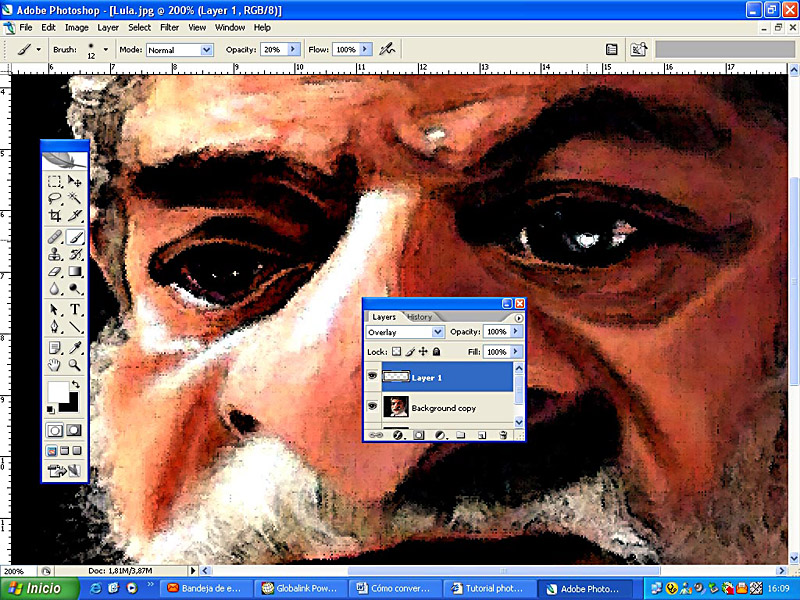
Task: Toggle visibility of Background copy layer
Action: pos(373,407)
